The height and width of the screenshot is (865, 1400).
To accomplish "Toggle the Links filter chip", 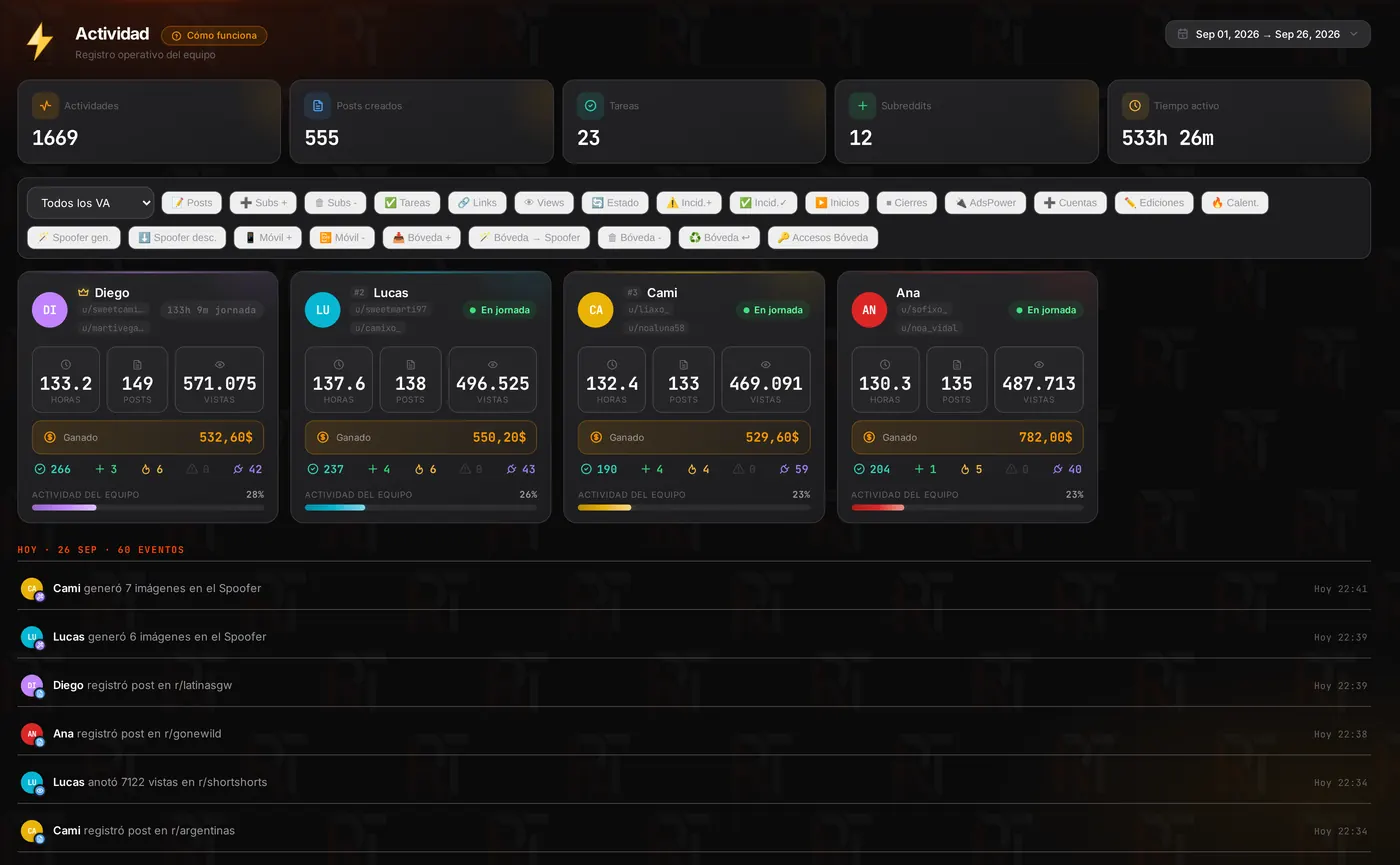I will coord(477,203).
